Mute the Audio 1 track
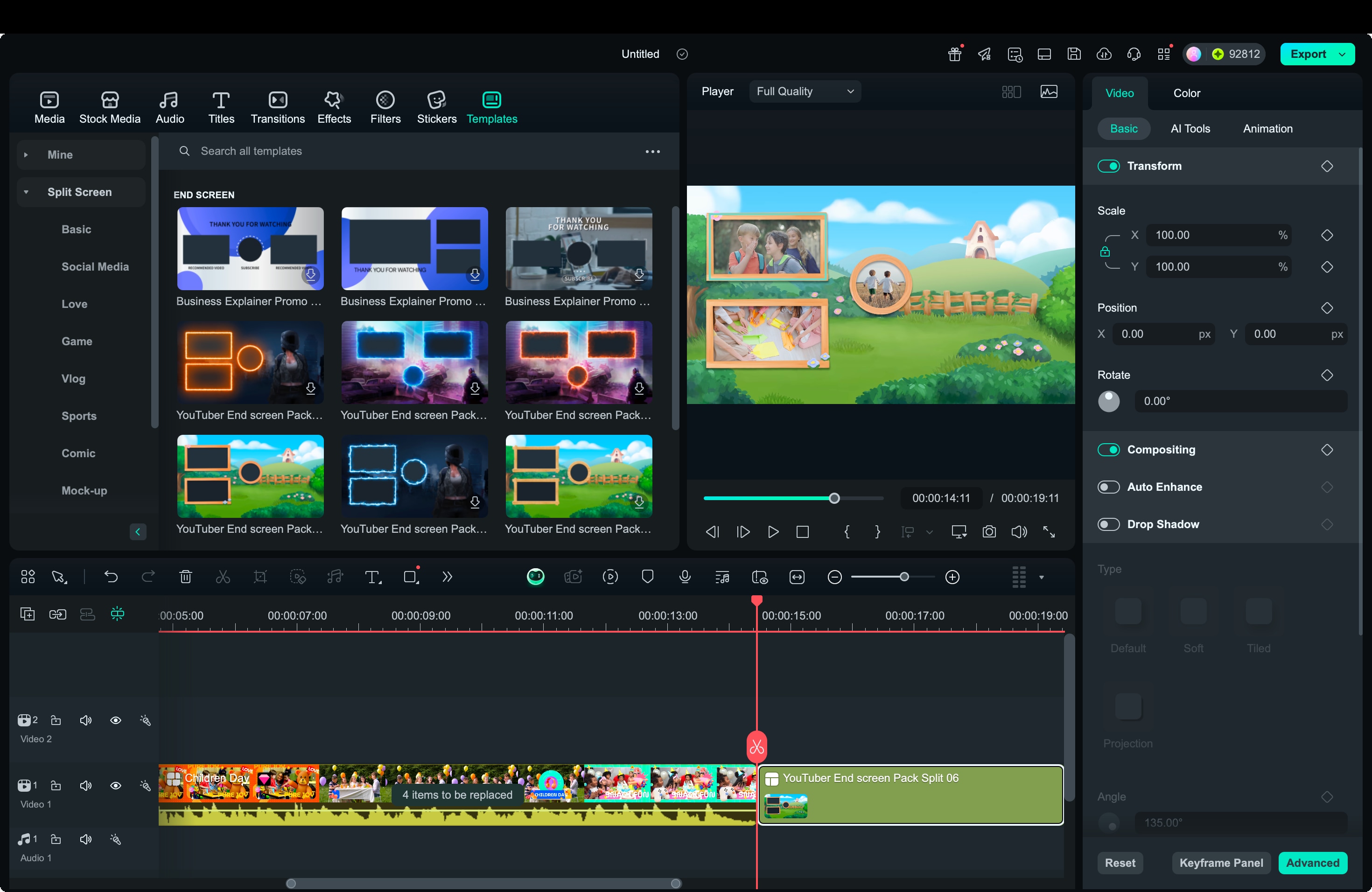1372x892 pixels. point(85,839)
